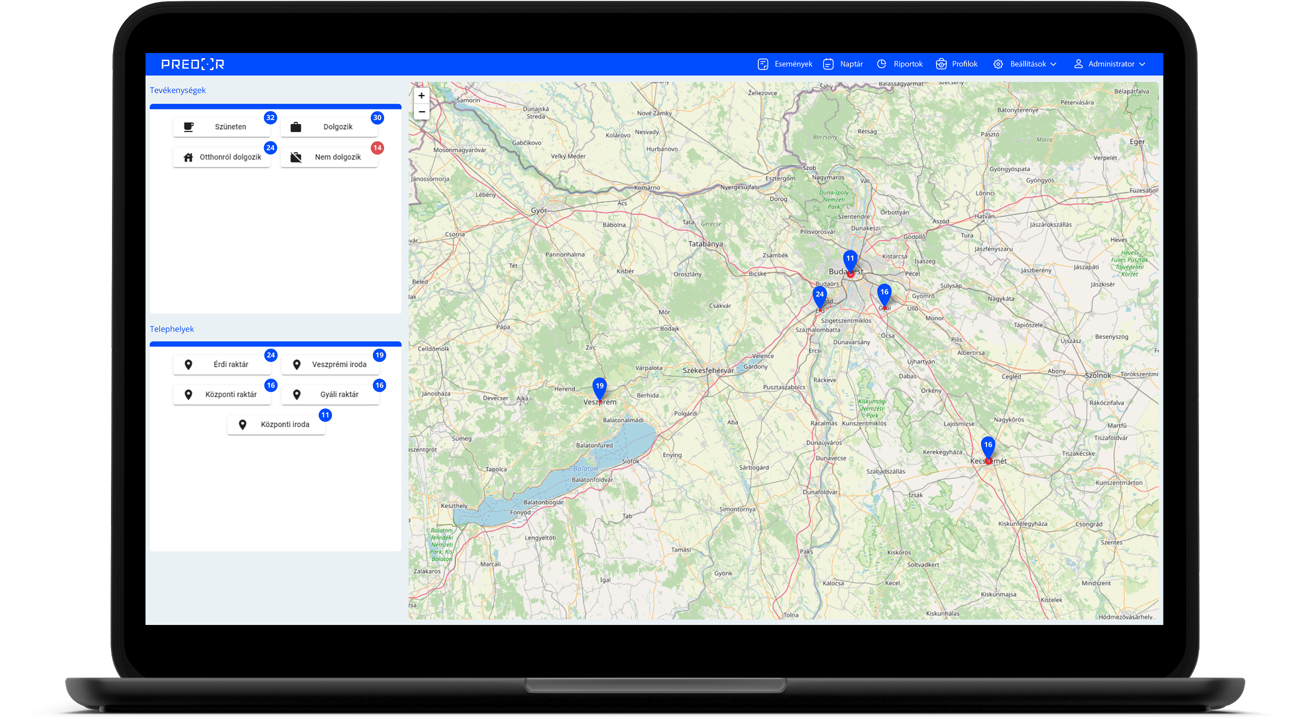Click the pin icon on Központi iroda
The width and height of the screenshot is (1312, 720).
tap(242, 425)
